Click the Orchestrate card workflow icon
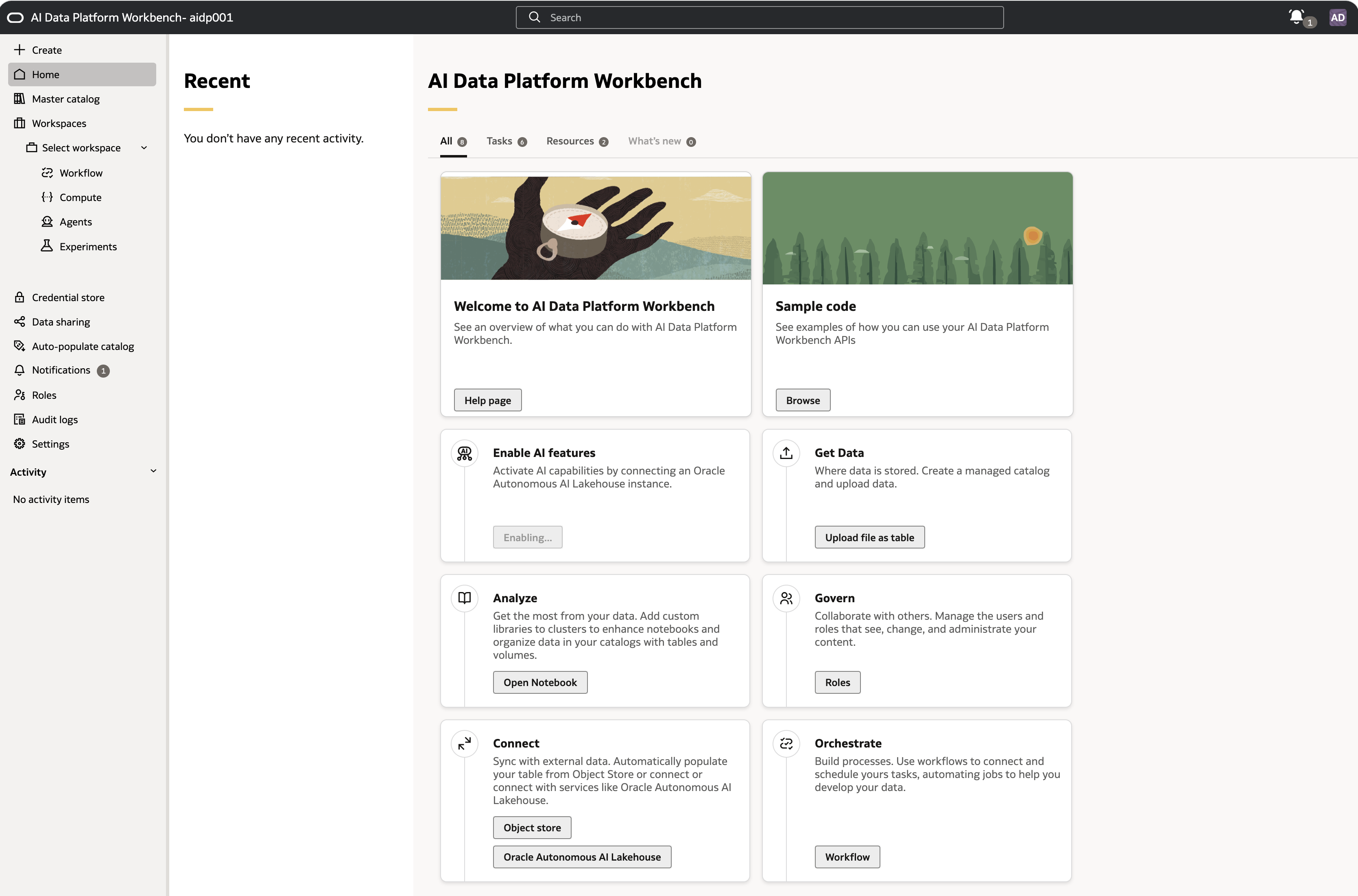1358x896 pixels. point(786,744)
